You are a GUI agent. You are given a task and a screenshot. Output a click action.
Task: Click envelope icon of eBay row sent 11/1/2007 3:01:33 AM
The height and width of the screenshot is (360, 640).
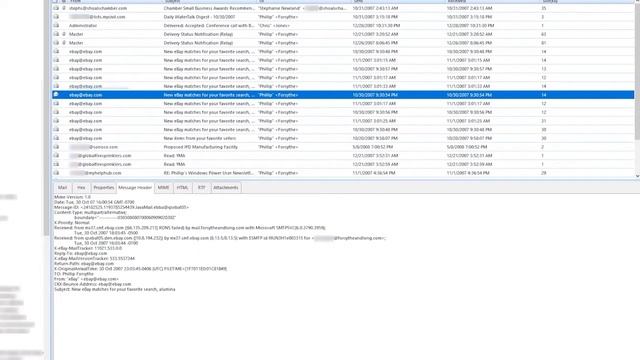coord(56,86)
